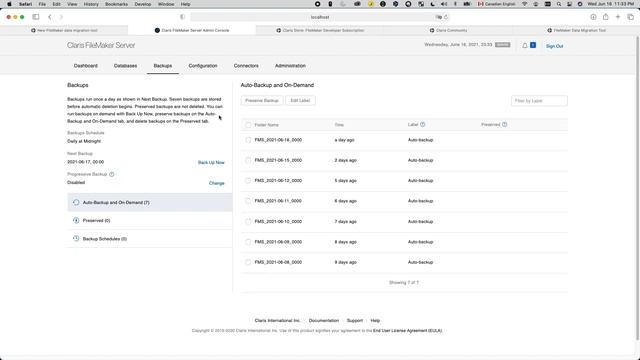Check the box for FMS_2021-06-09_0000
640x360 pixels.
tap(248, 242)
